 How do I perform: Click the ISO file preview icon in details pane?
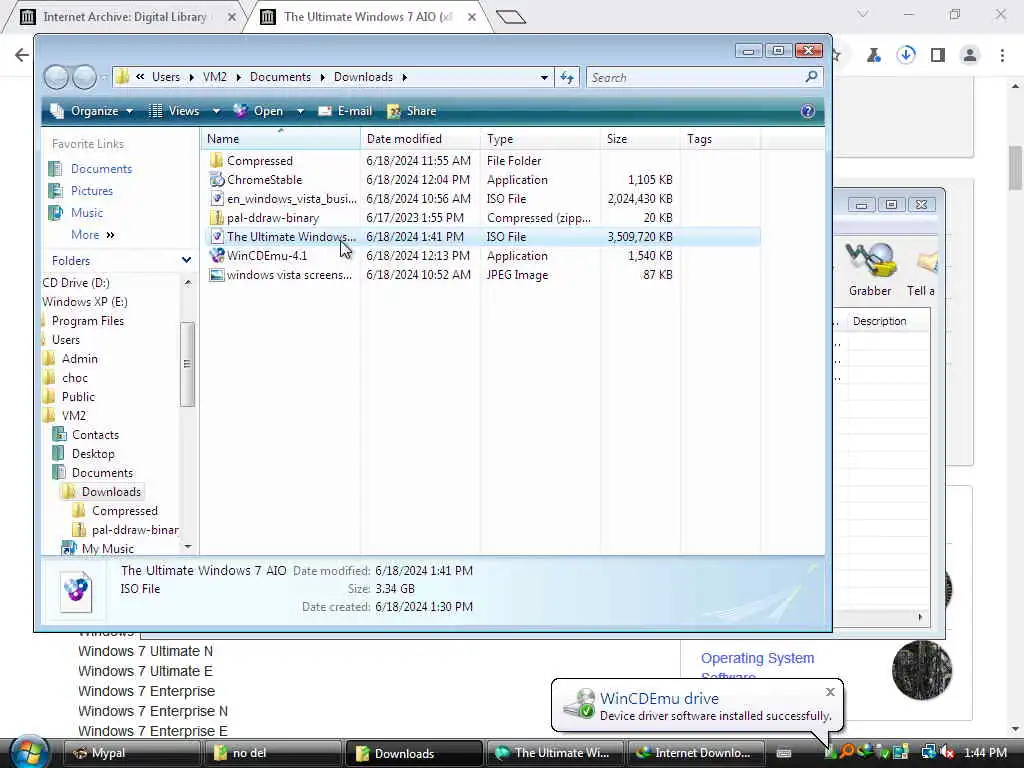click(x=76, y=591)
